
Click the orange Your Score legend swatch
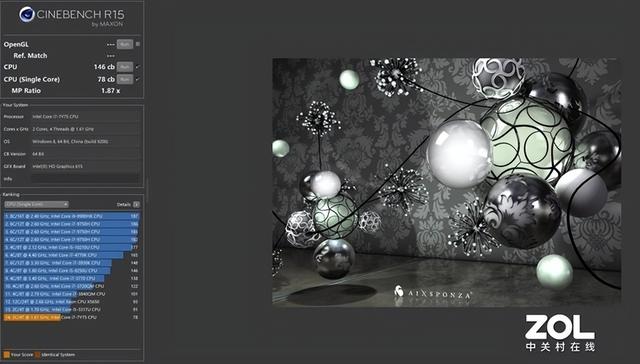tap(6, 355)
